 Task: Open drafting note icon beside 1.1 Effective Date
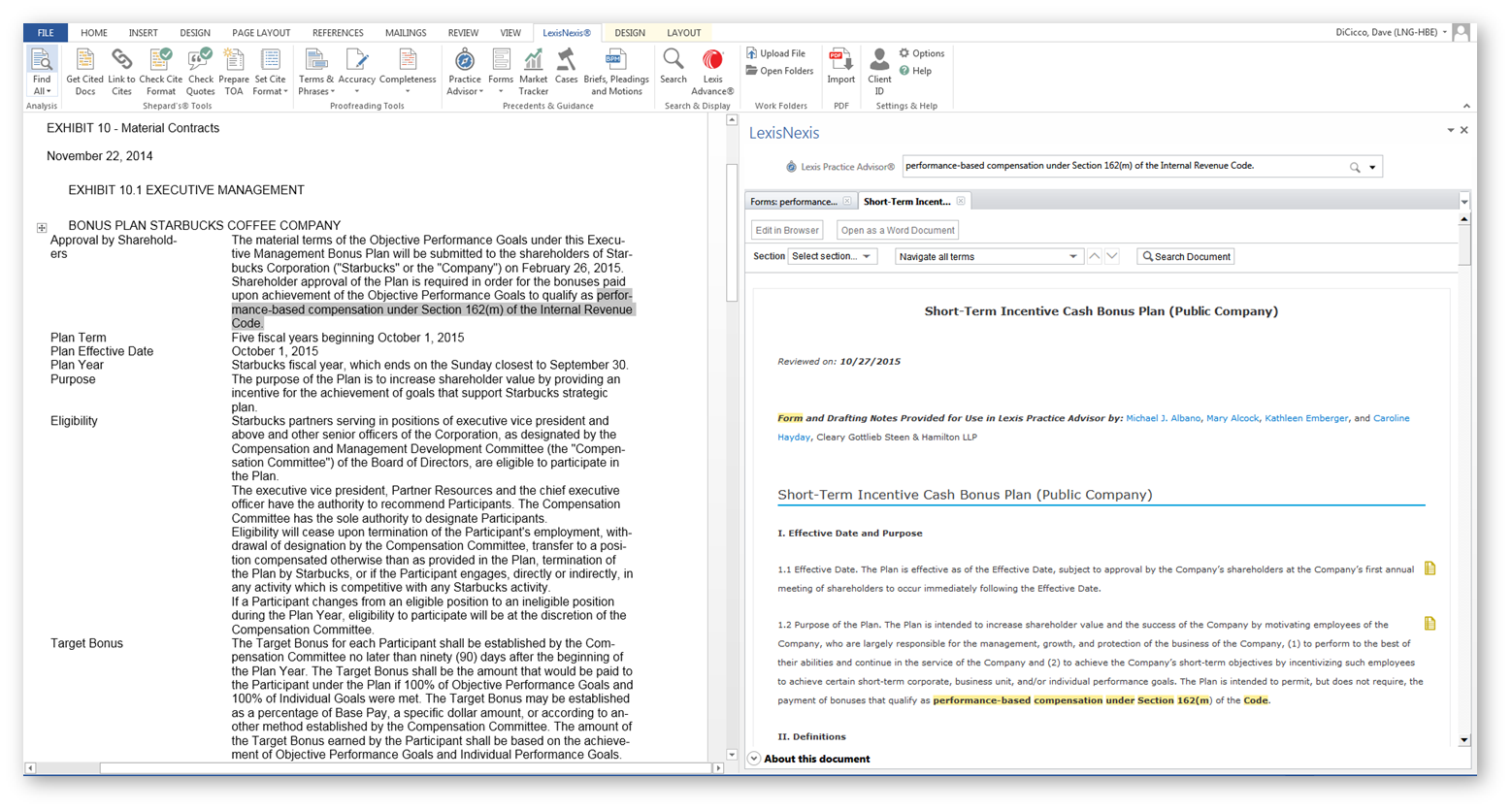click(1430, 568)
